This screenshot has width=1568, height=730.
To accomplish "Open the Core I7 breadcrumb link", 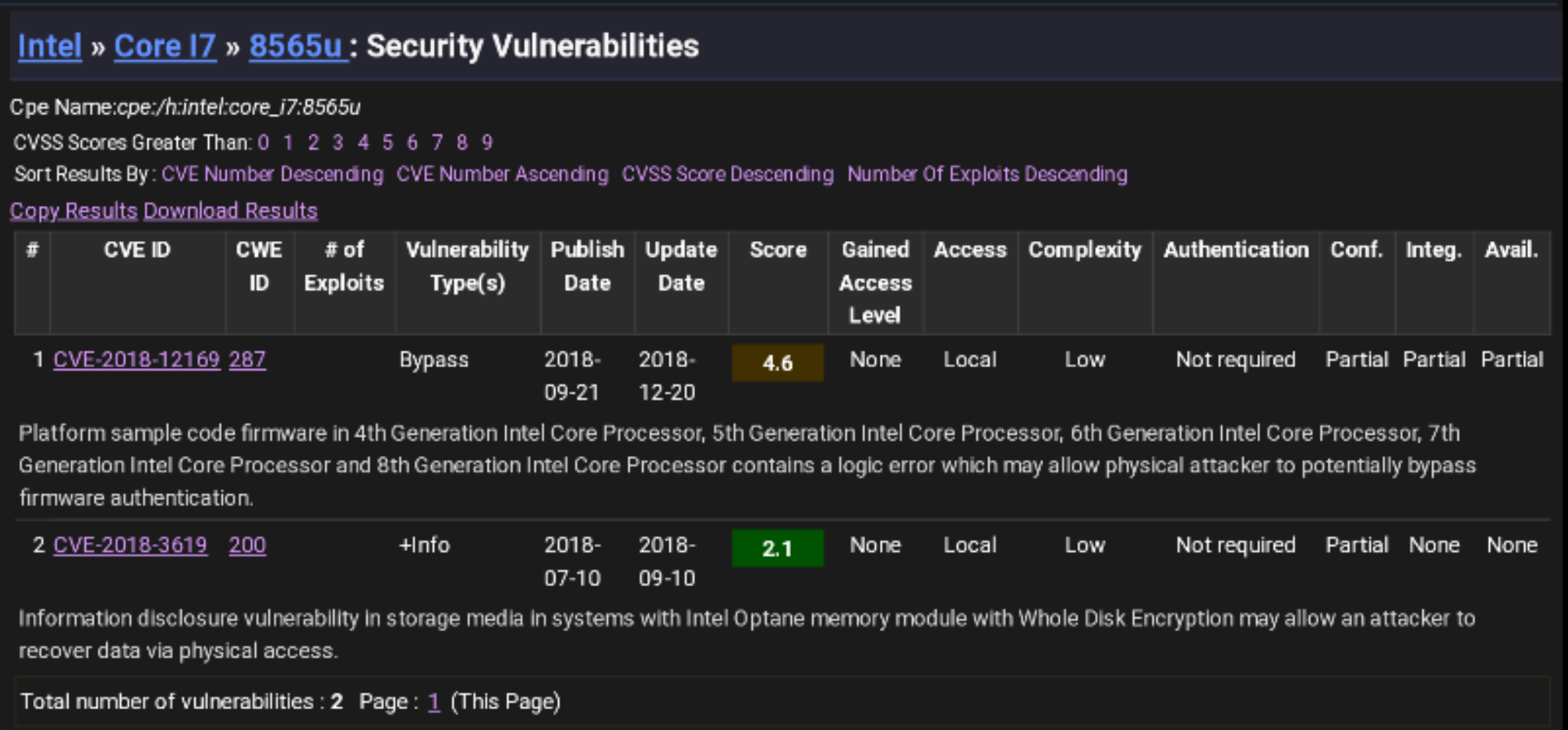I will coord(165,46).
